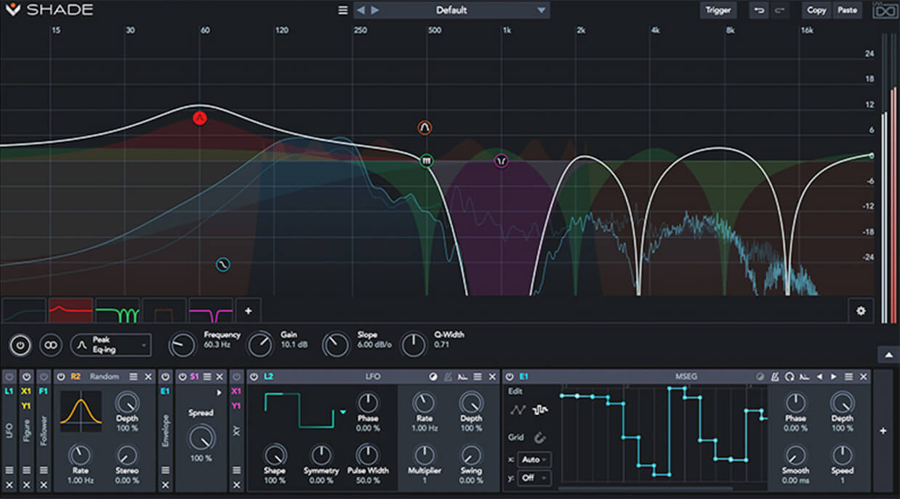Image resolution: width=900 pixels, height=499 pixels.
Task: Open the L2 LFO menu
Action: [x=478, y=377]
